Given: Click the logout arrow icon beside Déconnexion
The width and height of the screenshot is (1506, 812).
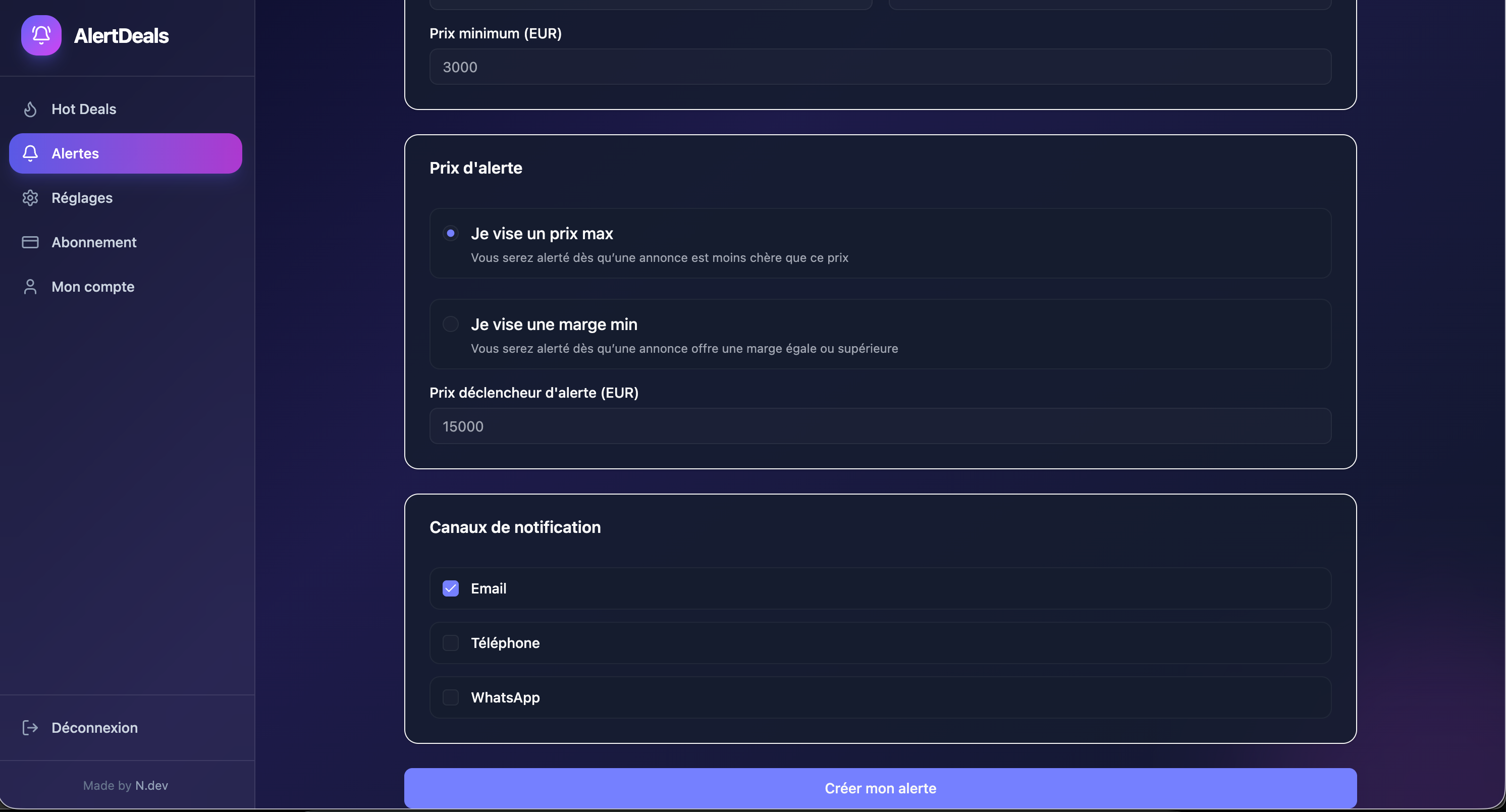Looking at the screenshot, I should tap(30, 728).
